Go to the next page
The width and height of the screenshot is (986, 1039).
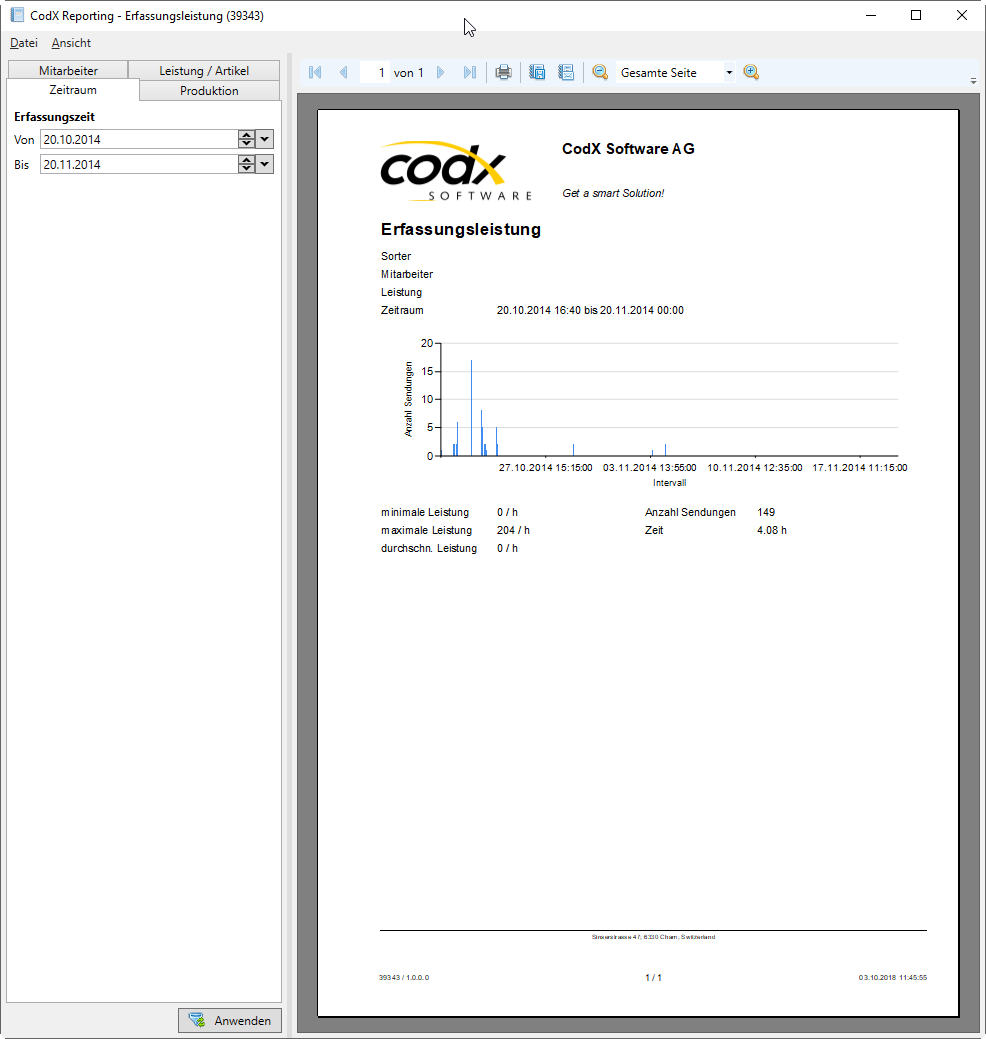(440, 72)
